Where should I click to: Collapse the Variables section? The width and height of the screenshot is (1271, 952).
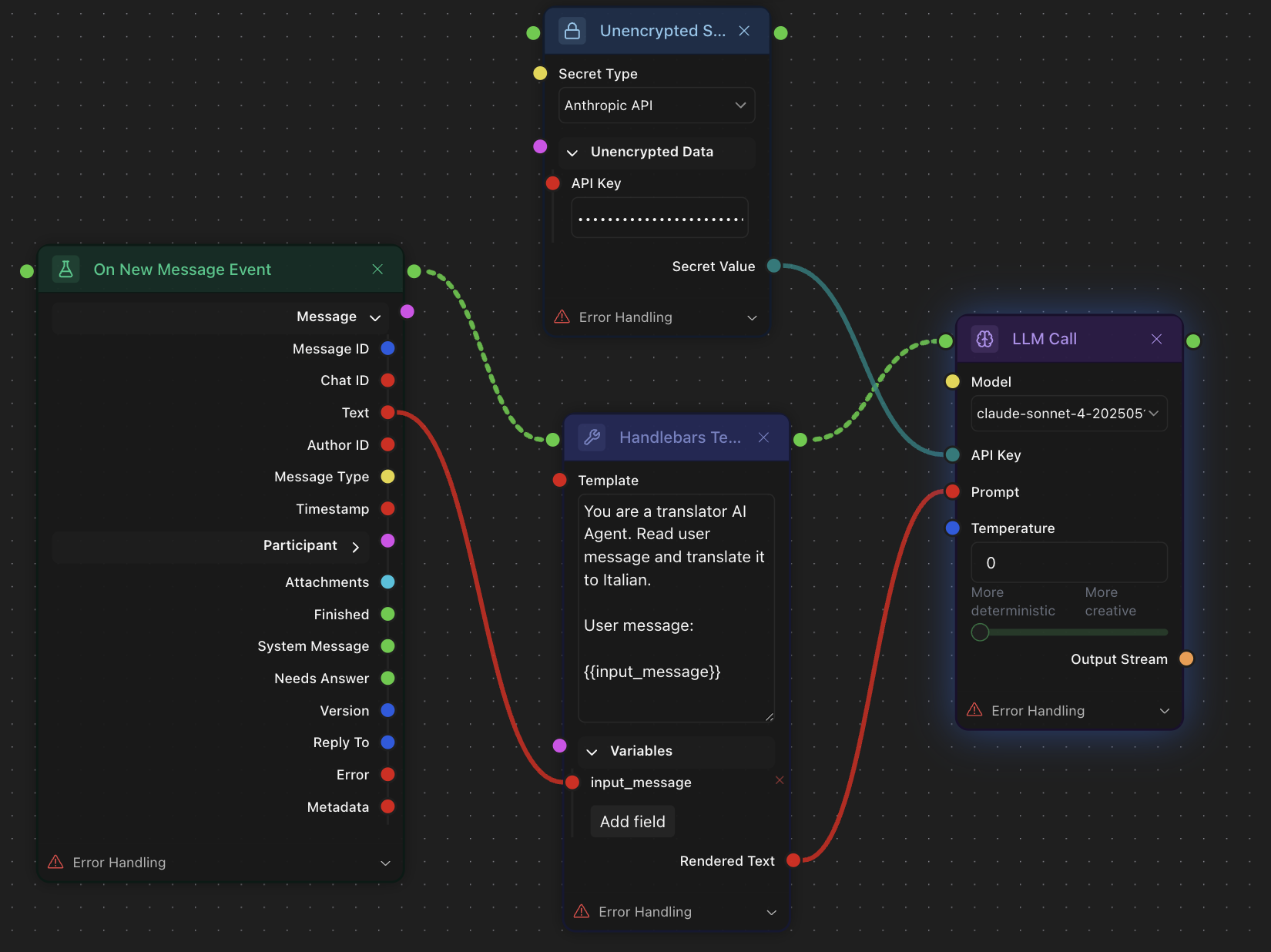pos(592,752)
